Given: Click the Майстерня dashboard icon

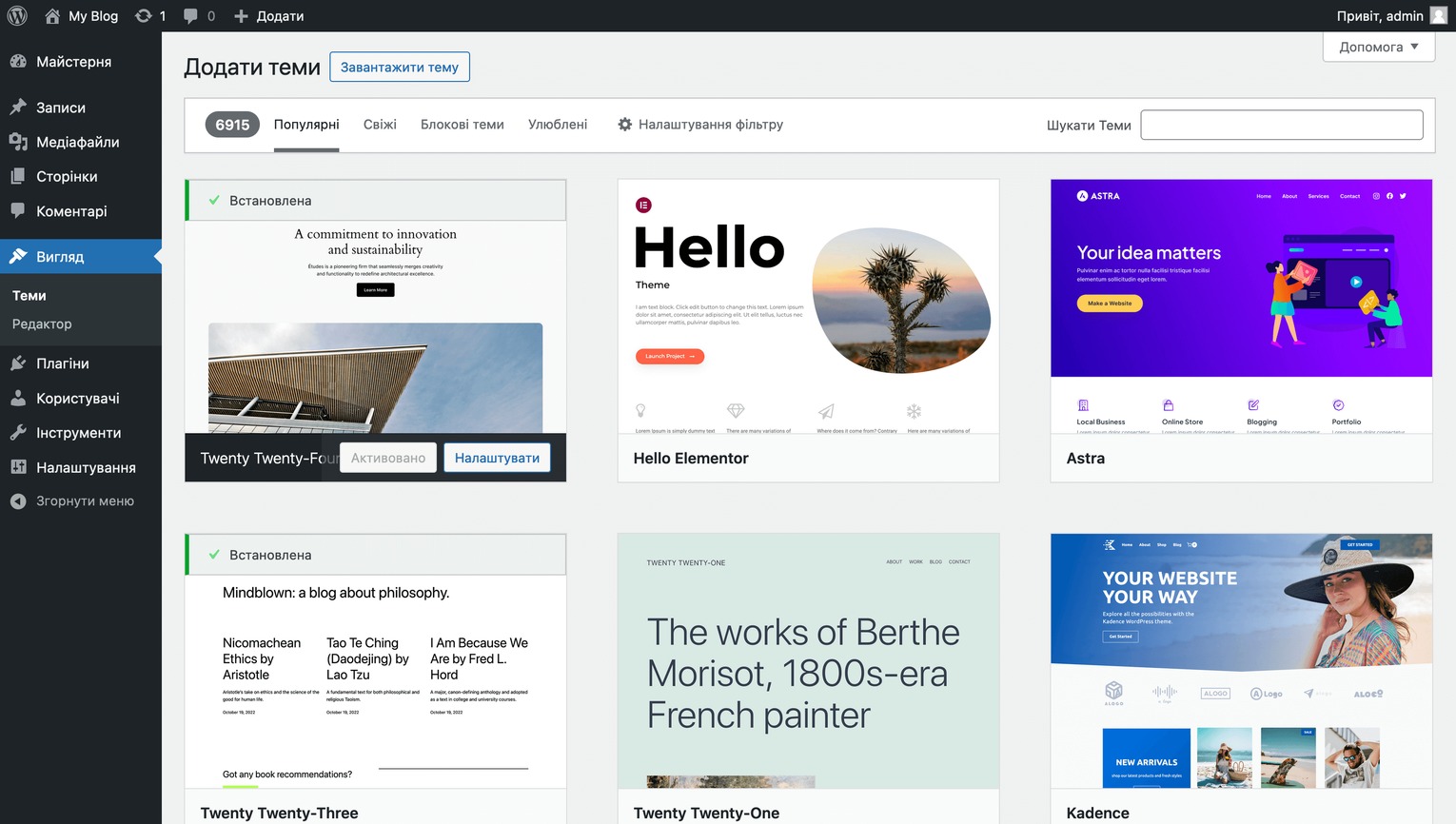Looking at the screenshot, I should click(x=18, y=62).
